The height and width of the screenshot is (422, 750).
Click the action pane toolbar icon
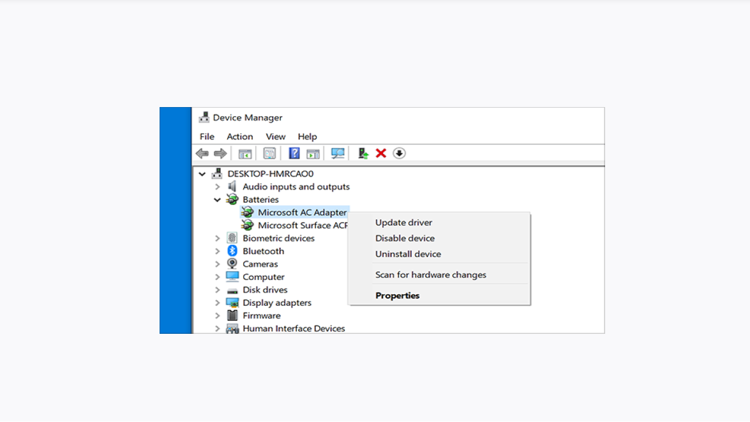pyautogui.click(x=313, y=154)
